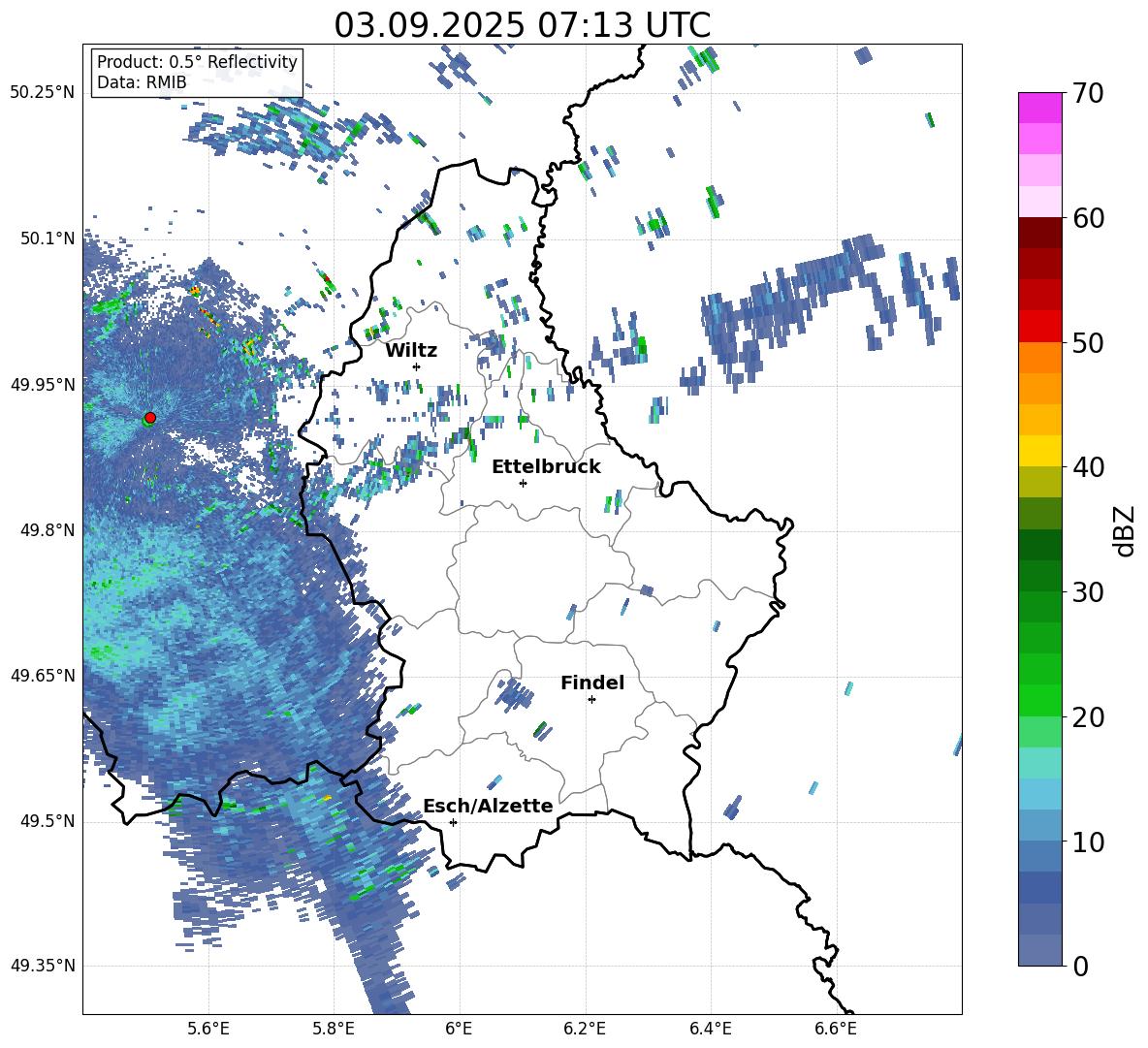Click the latitude label 49.95°N

43,384
